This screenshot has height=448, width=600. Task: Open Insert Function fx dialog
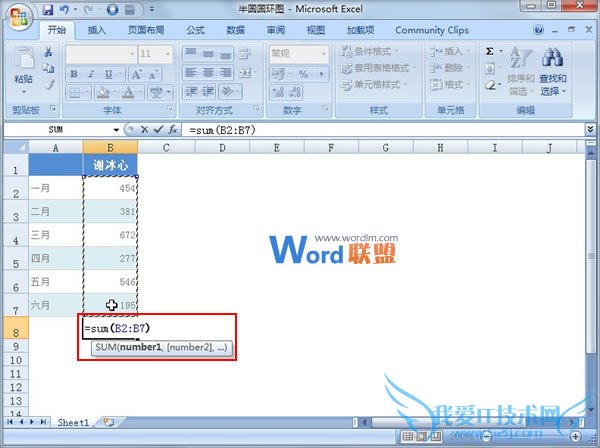coord(173,130)
